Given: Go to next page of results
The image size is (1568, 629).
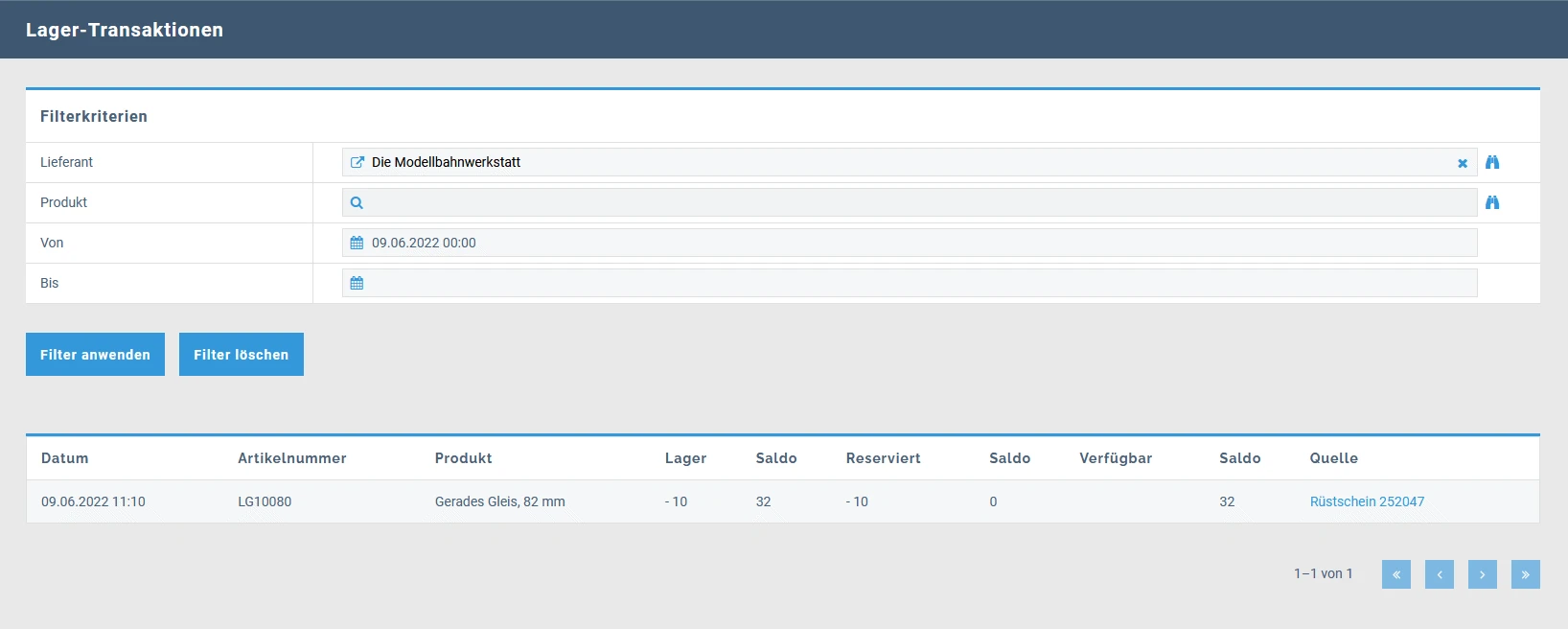Looking at the screenshot, I should (1483, 574).
